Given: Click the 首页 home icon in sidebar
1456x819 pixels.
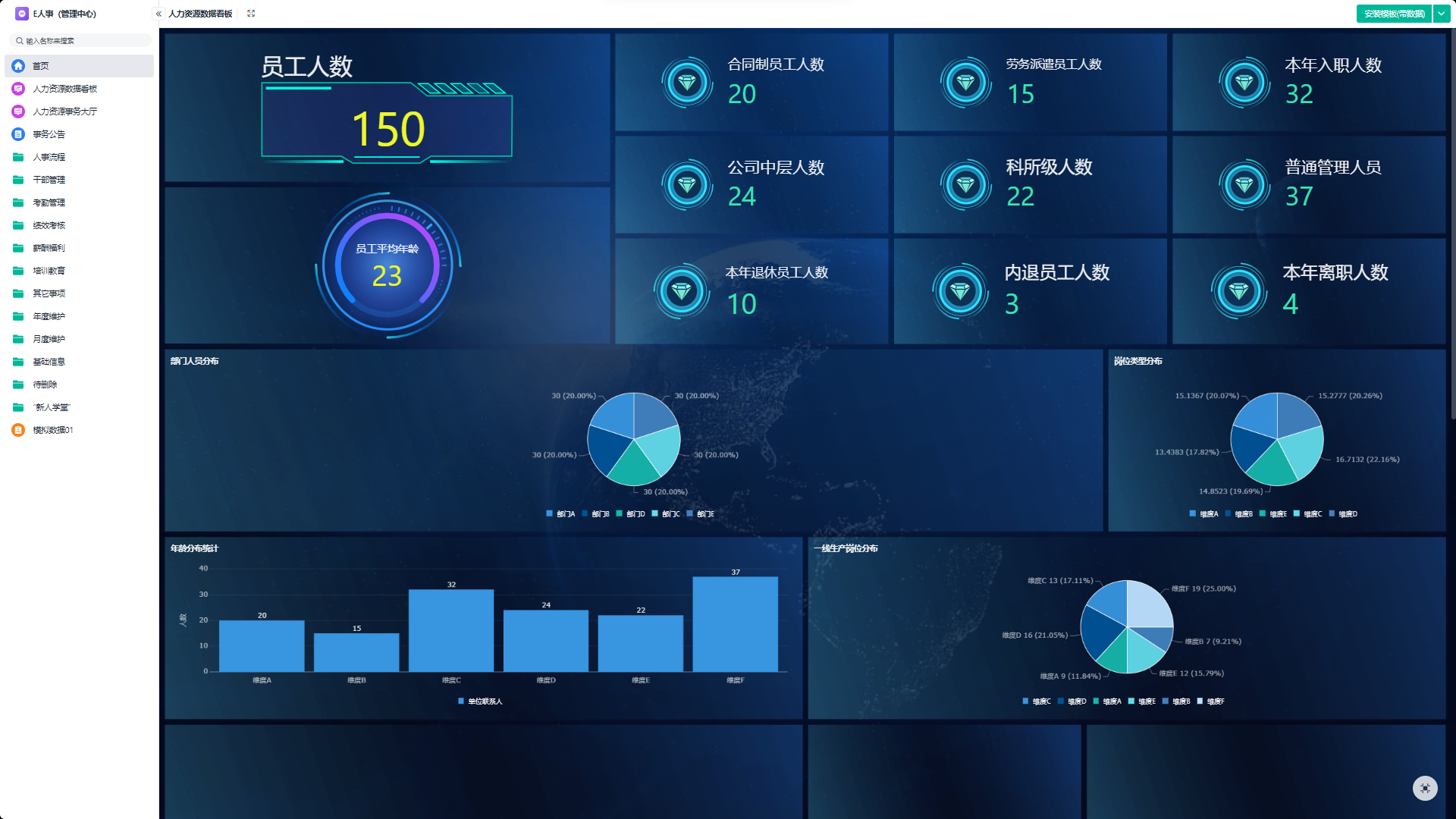Looking at the screenshot, I should [x=19, y=66].
